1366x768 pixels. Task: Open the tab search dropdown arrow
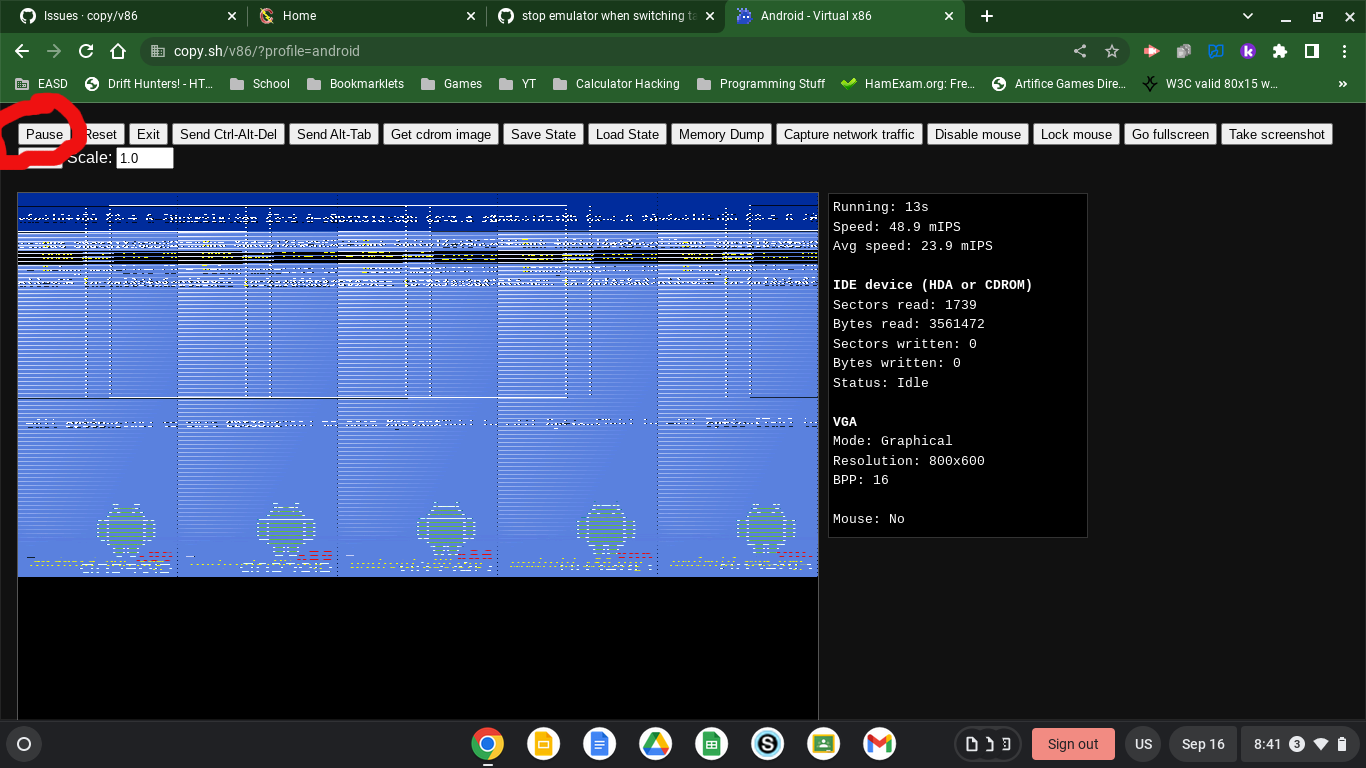1246,16
